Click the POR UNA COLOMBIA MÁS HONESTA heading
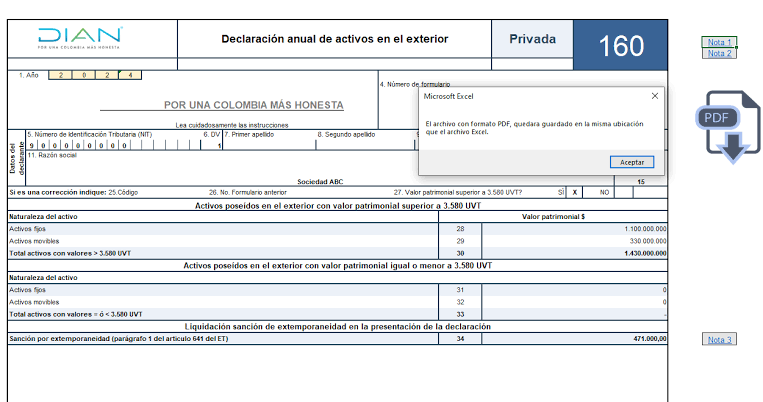The image size is (763, 402). [x=254, y=105]
